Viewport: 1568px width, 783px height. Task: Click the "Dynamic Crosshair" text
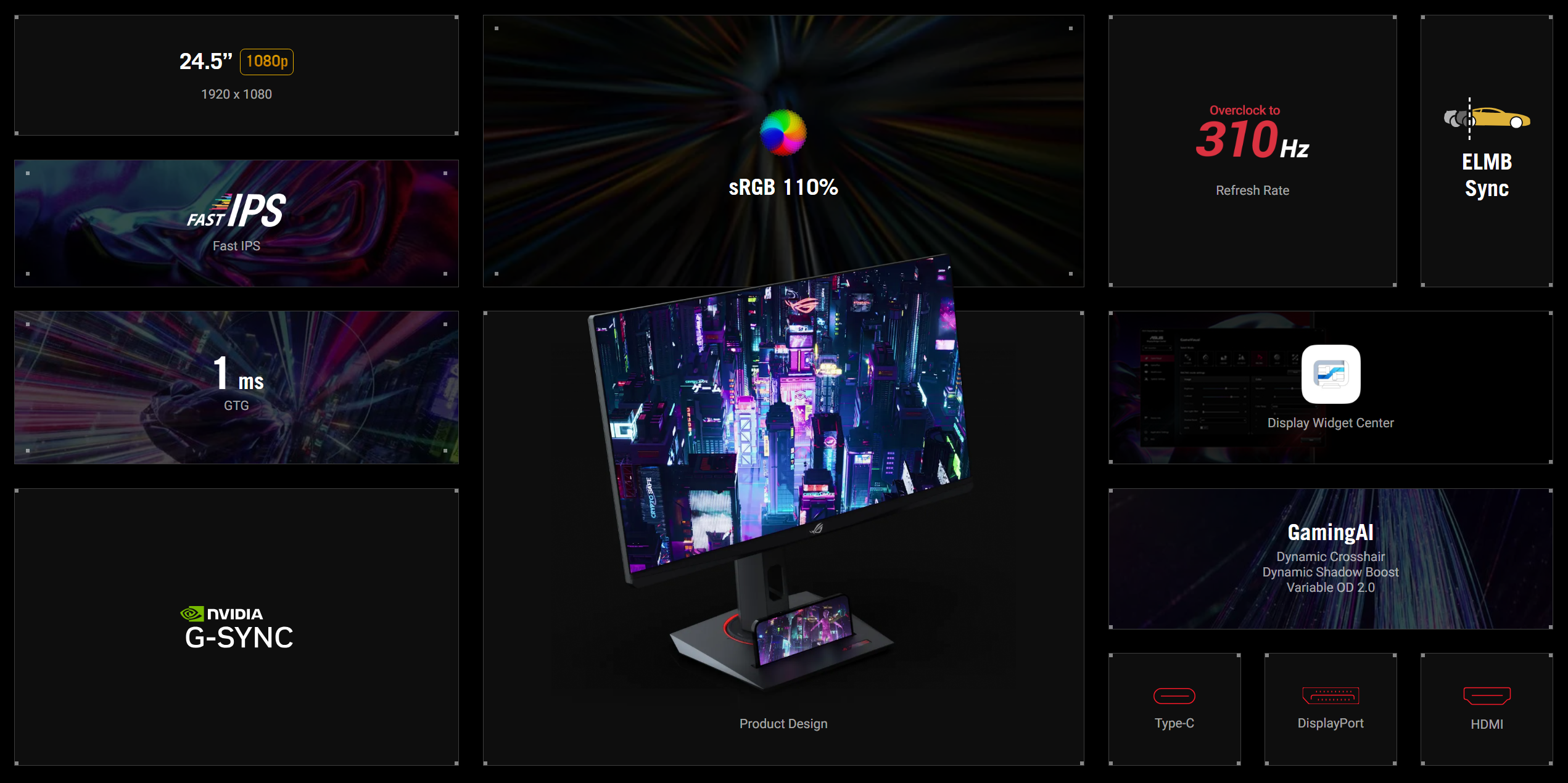tap(1331, 557)
